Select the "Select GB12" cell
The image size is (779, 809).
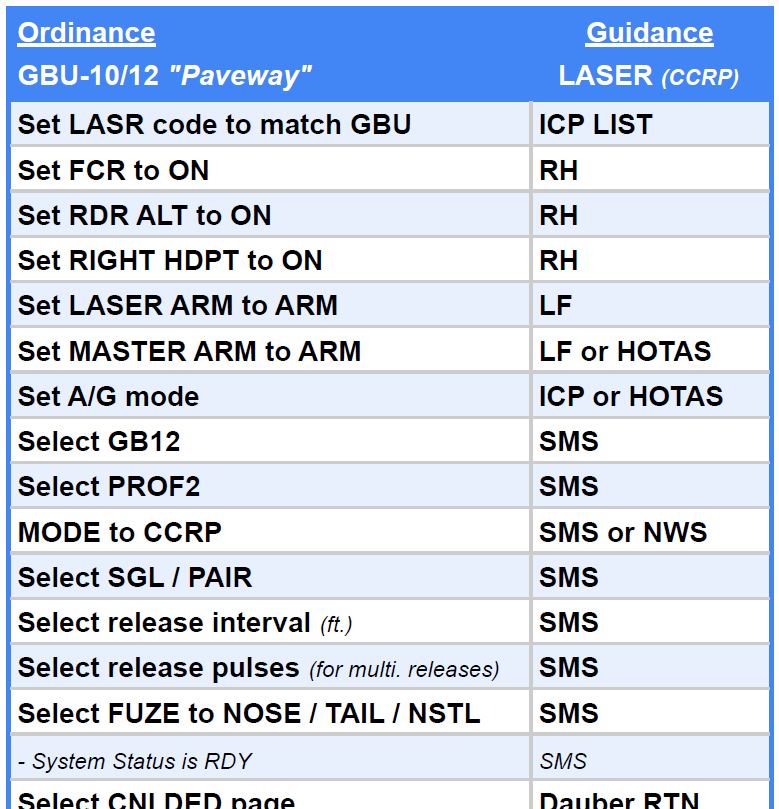[x=99, y=442]
